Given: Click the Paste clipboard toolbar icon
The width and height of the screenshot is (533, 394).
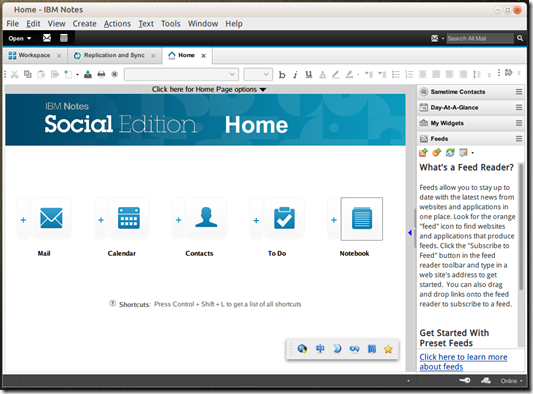Looking at the screenshot, I should tap(41, 74).
